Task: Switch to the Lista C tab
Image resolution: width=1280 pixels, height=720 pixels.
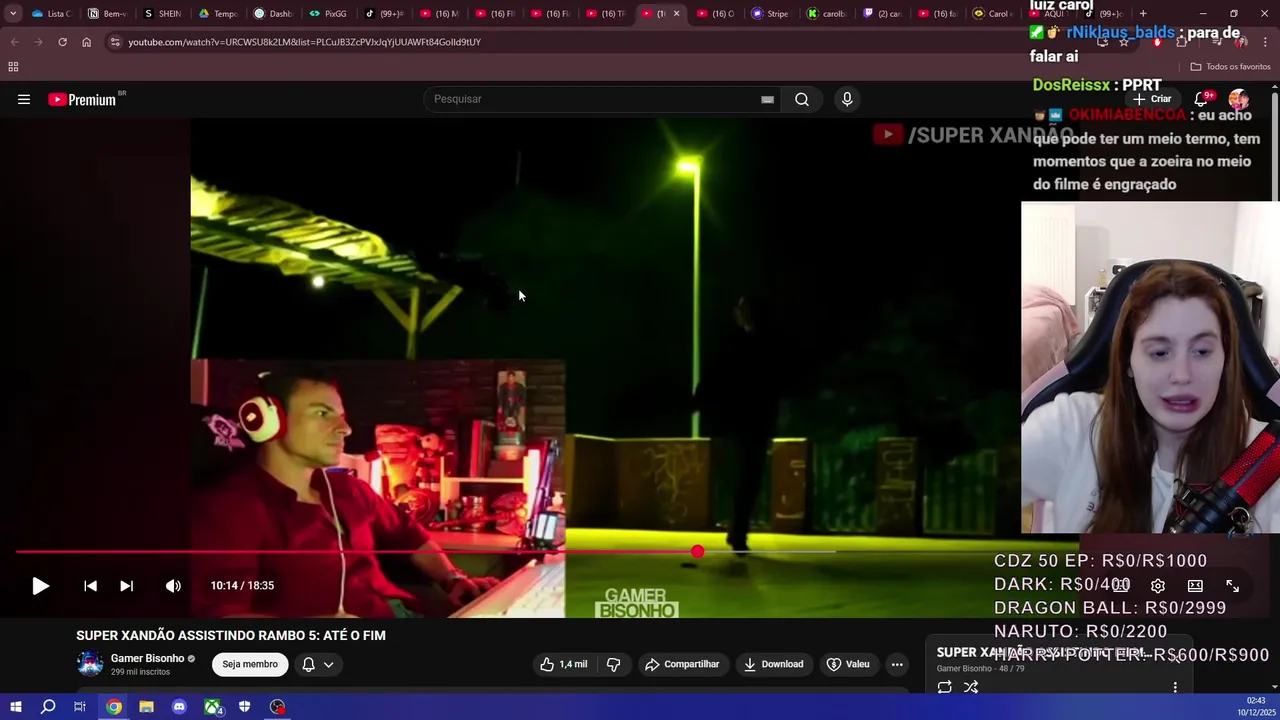Action: [52, 14]
